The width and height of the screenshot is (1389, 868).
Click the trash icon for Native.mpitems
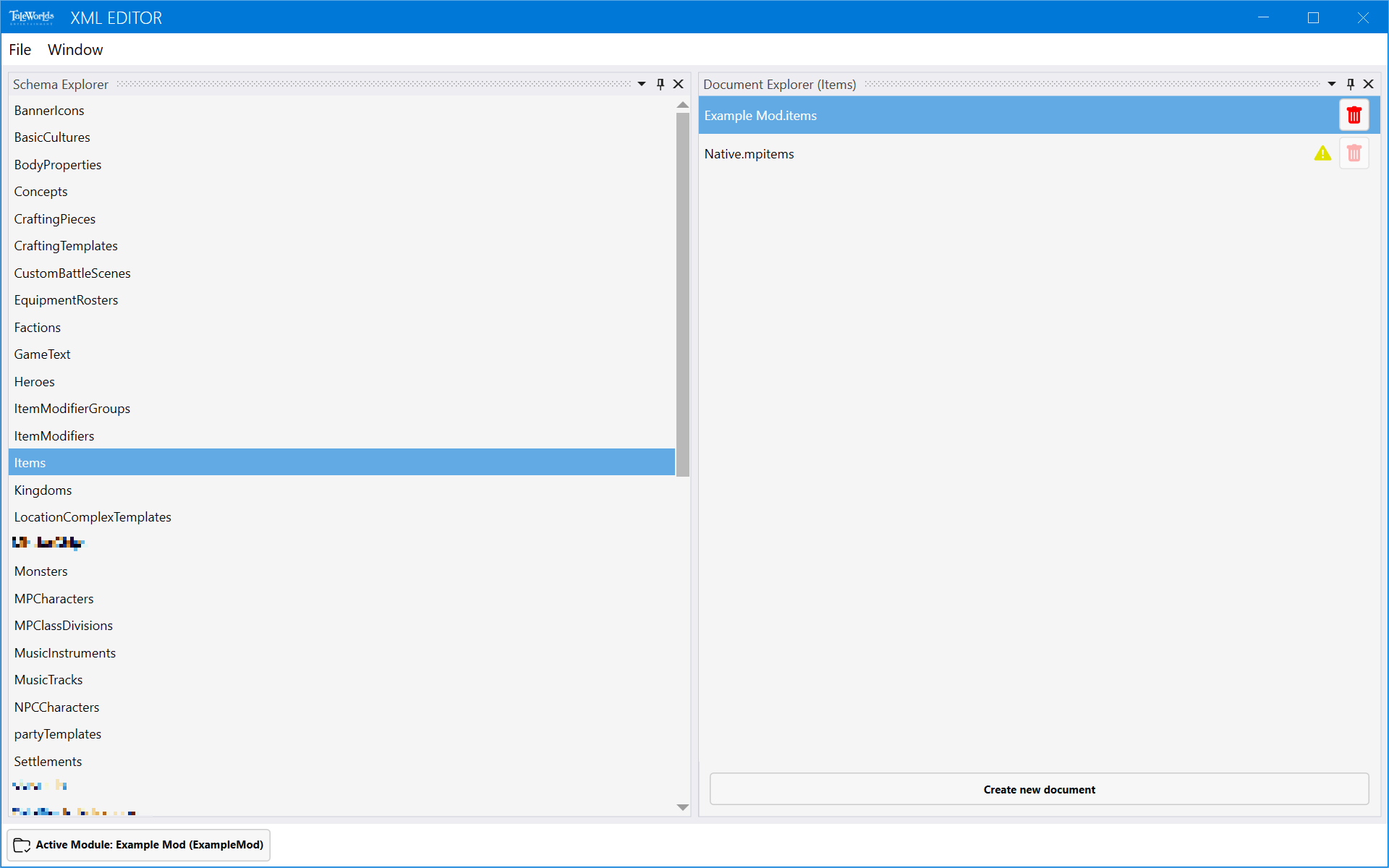[x=1354, y=153]
